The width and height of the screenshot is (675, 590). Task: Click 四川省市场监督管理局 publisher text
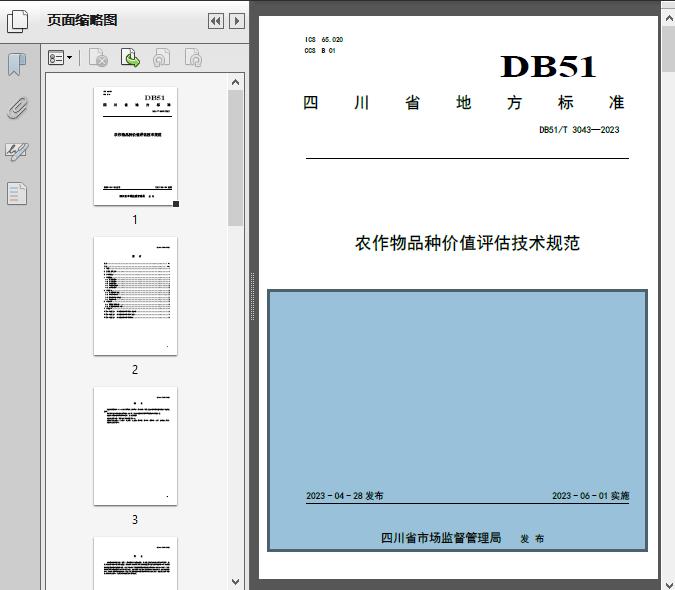(x=441, y=537)
